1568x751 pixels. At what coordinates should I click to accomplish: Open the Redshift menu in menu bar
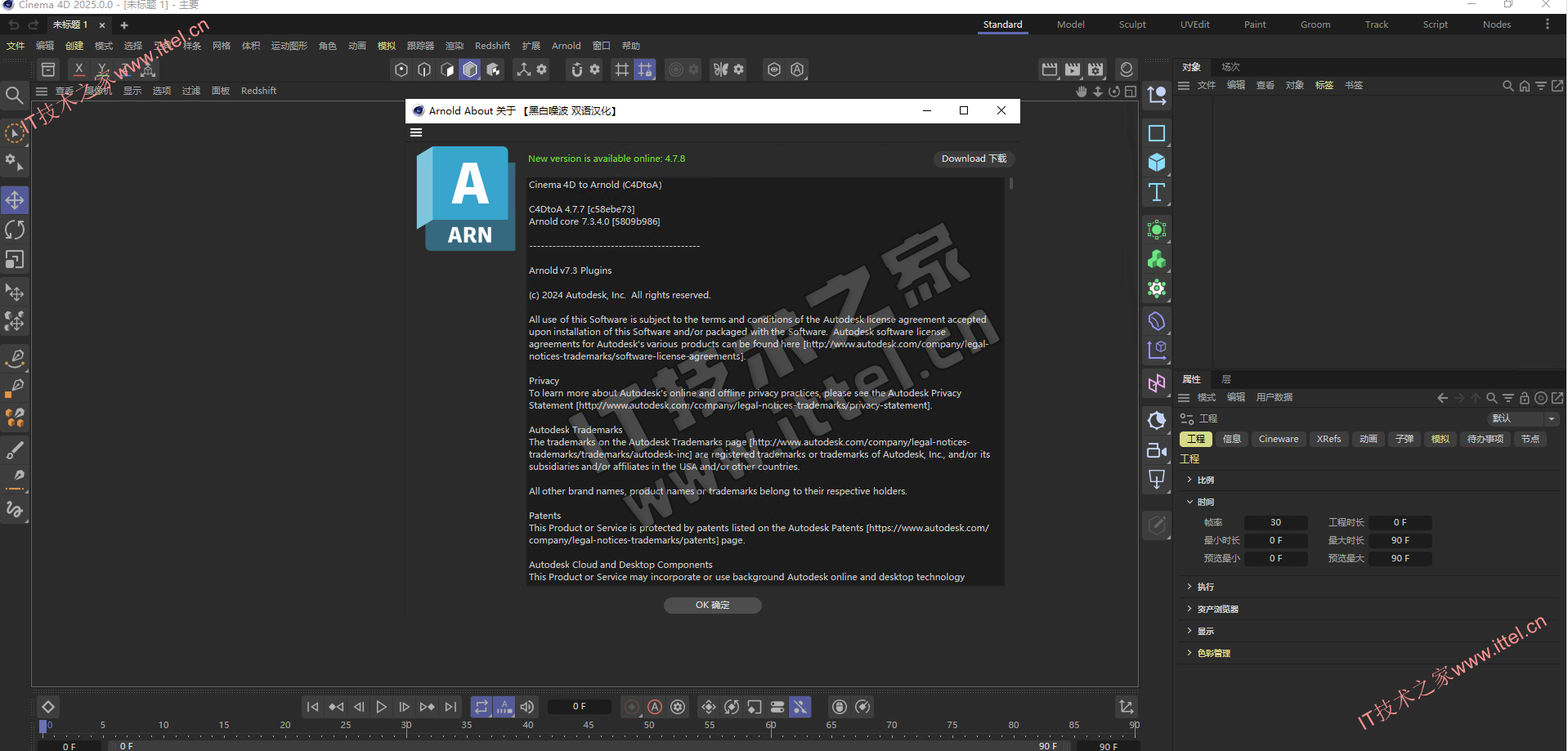point(492,46)
